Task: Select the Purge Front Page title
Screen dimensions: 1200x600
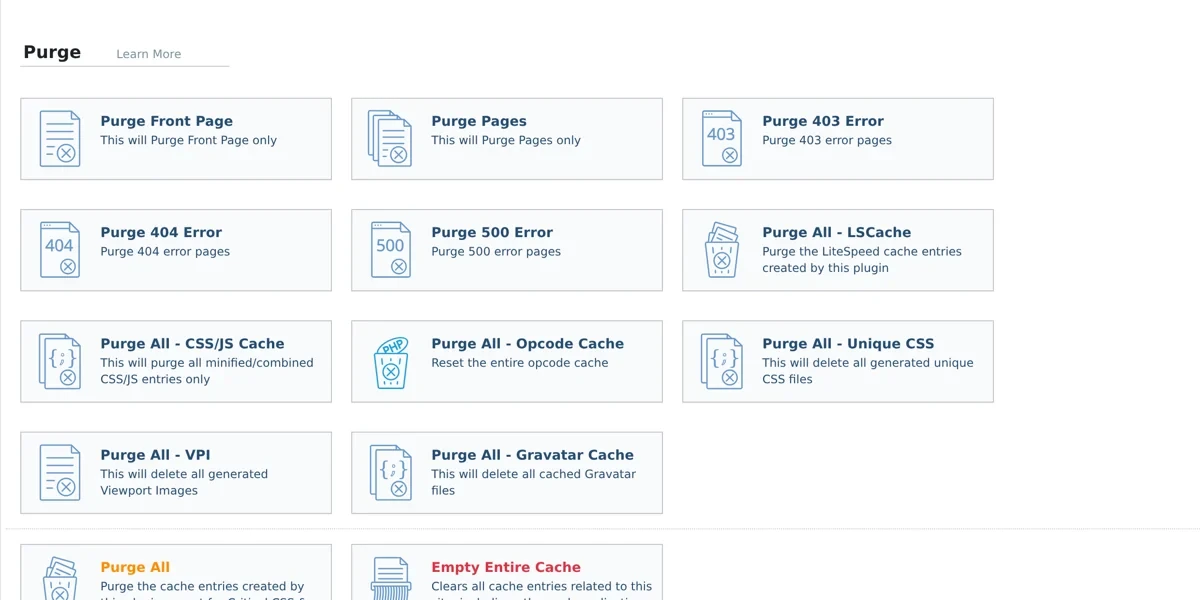Action: pos(166,121)
